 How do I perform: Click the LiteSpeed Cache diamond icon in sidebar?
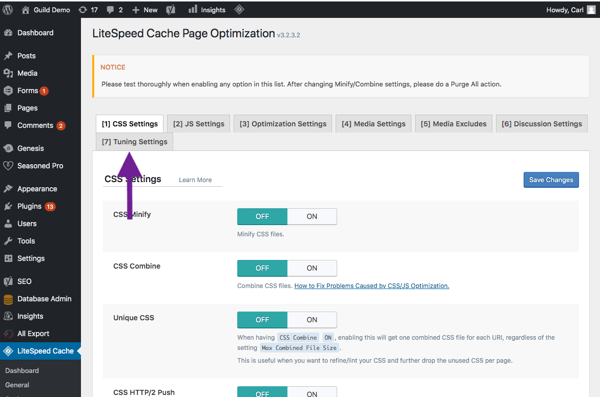pos(8,351)
